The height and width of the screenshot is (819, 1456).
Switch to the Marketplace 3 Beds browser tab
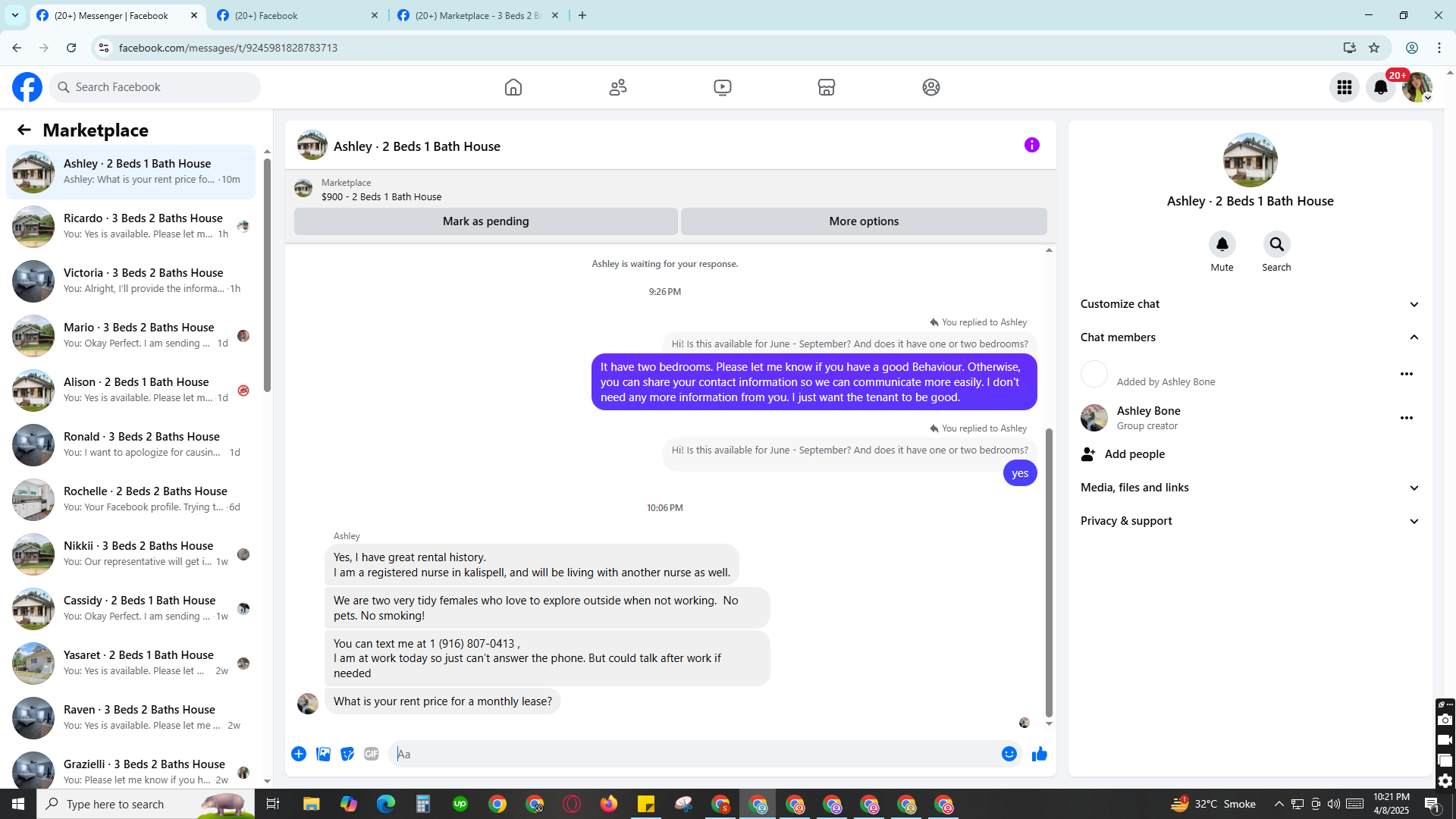pyautogui.click(x=478, y=15)
